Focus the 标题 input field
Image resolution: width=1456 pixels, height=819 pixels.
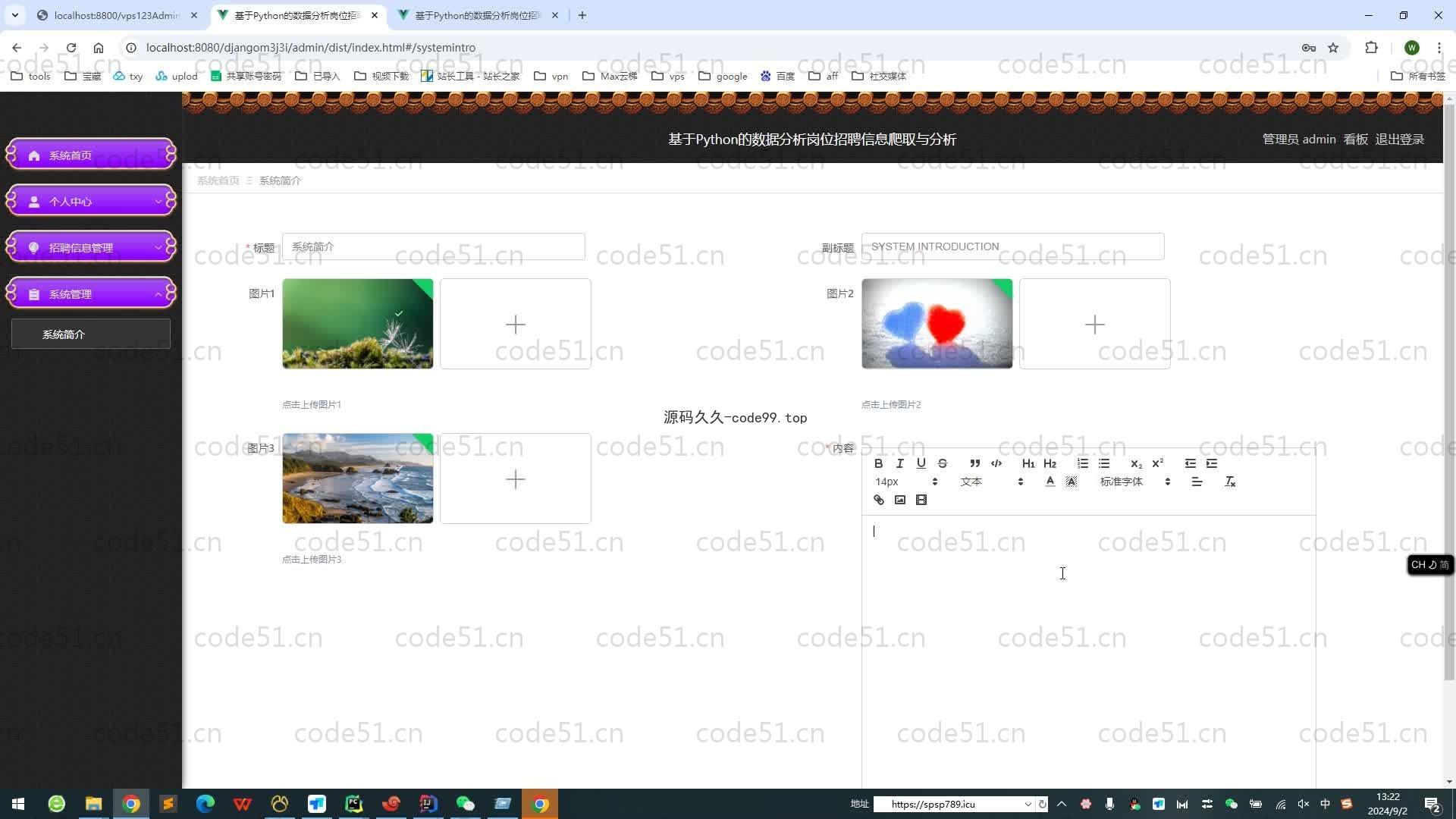click(433, 246)
